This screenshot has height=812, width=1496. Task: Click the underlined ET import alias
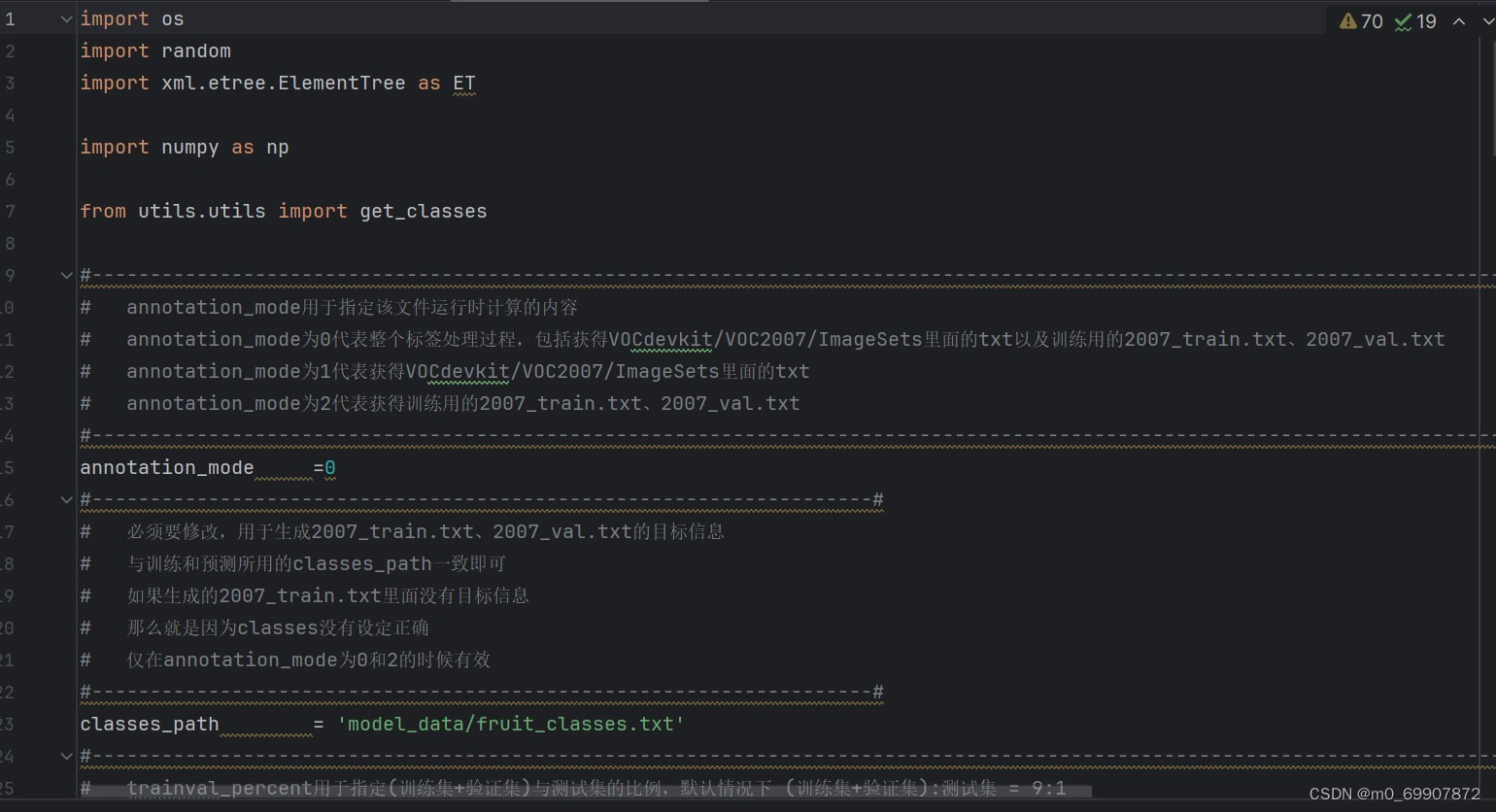tap(463, 83)
